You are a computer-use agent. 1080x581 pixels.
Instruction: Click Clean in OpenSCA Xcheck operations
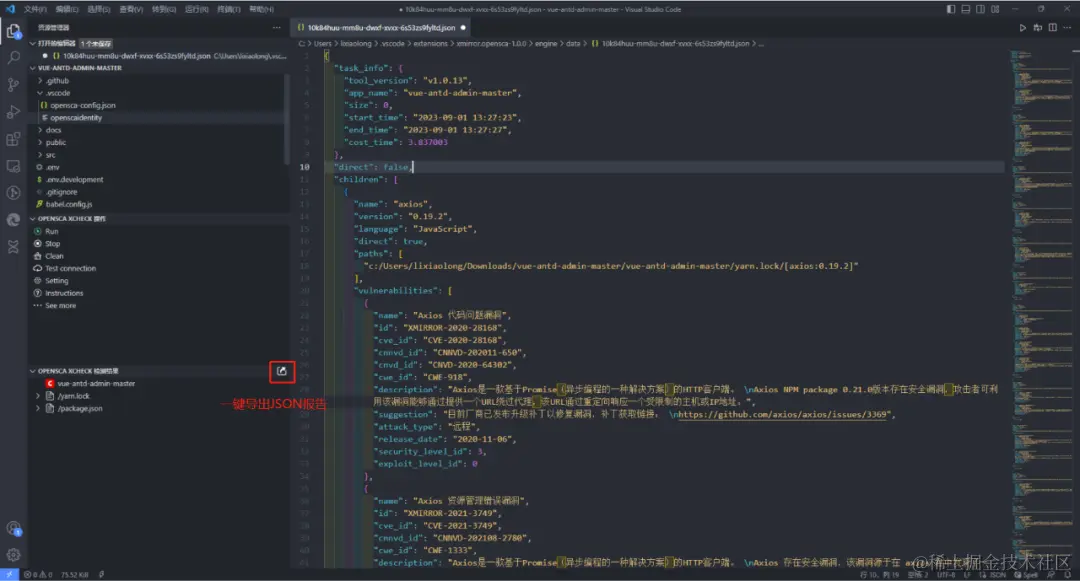pyautogui.click(x=54, y=256)
